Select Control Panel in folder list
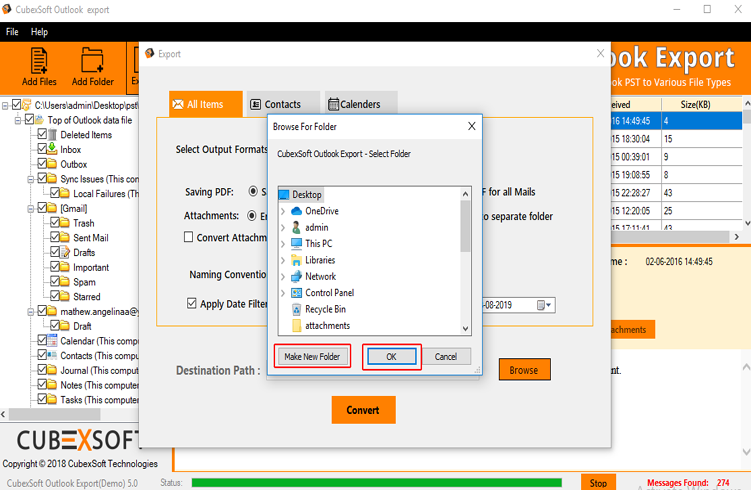The image size is (751, 490). tap(329, 293)
